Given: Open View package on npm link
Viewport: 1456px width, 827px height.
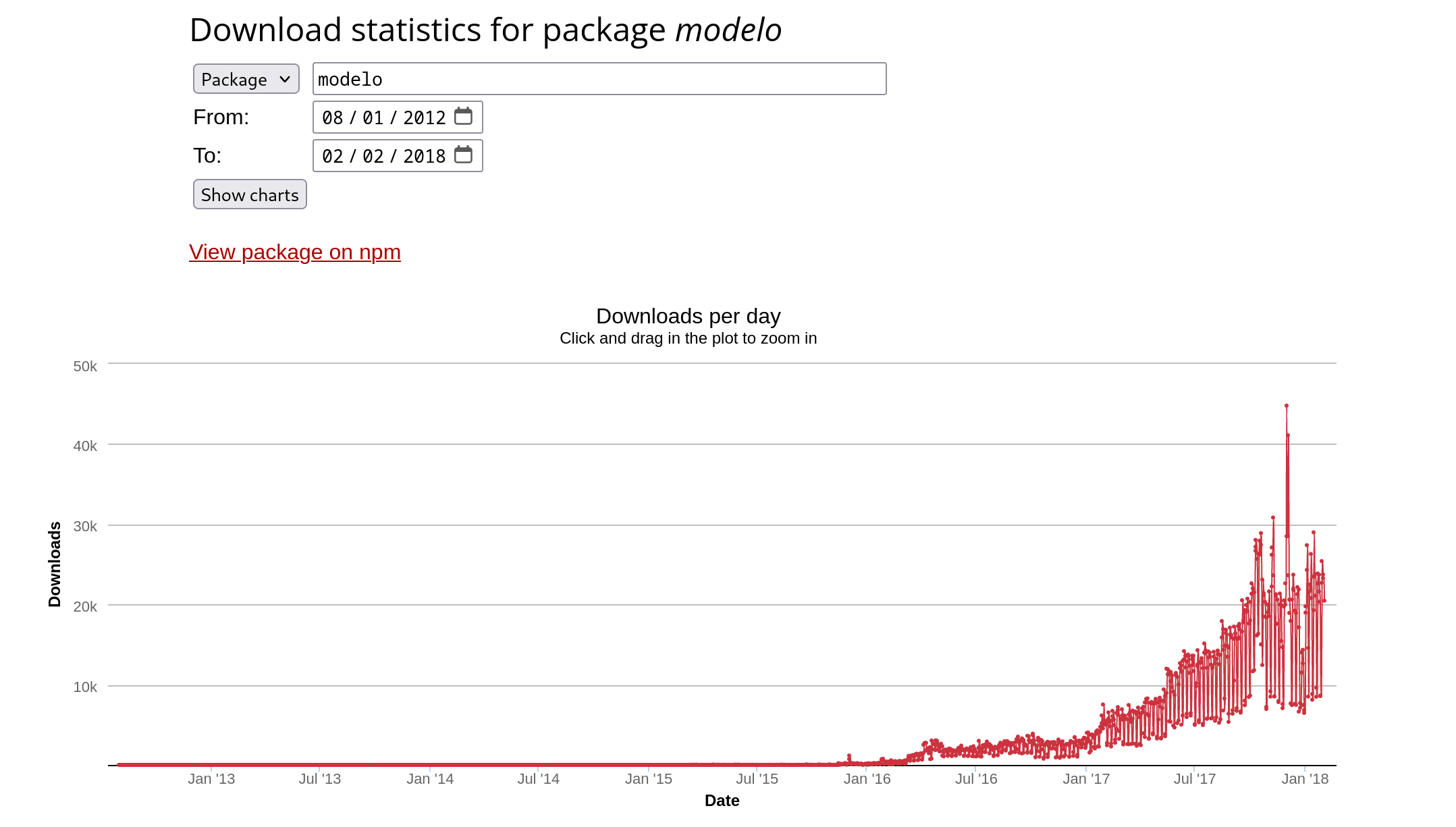Looking at the screenshot, I should 295,252.
